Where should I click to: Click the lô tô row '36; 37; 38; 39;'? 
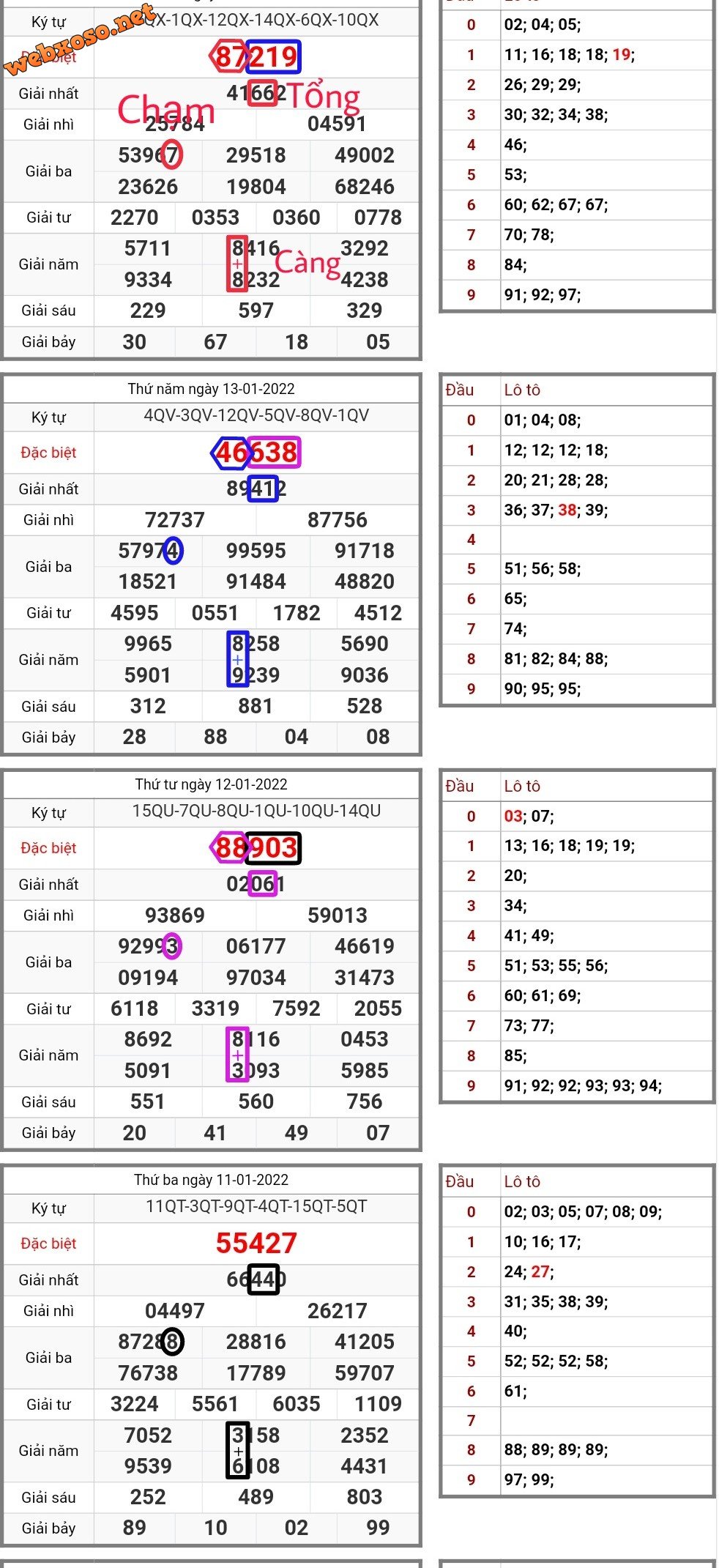pyautogui.click(x=556, y=510)
